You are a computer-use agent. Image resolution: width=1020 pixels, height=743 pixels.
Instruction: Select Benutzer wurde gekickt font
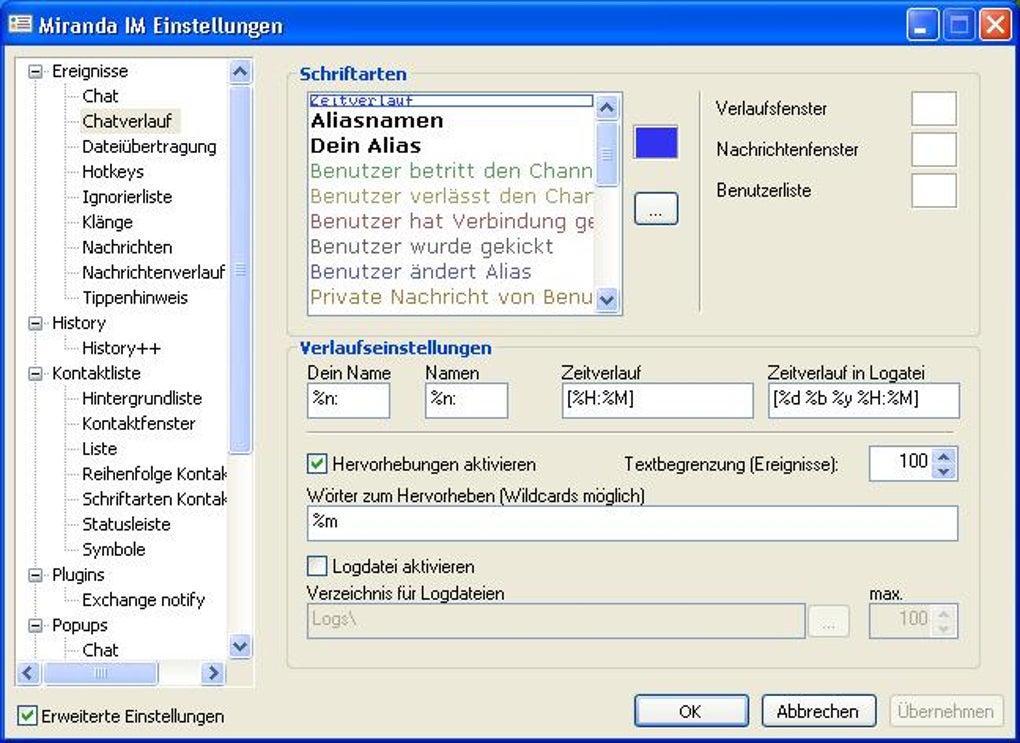pos(451,247)
